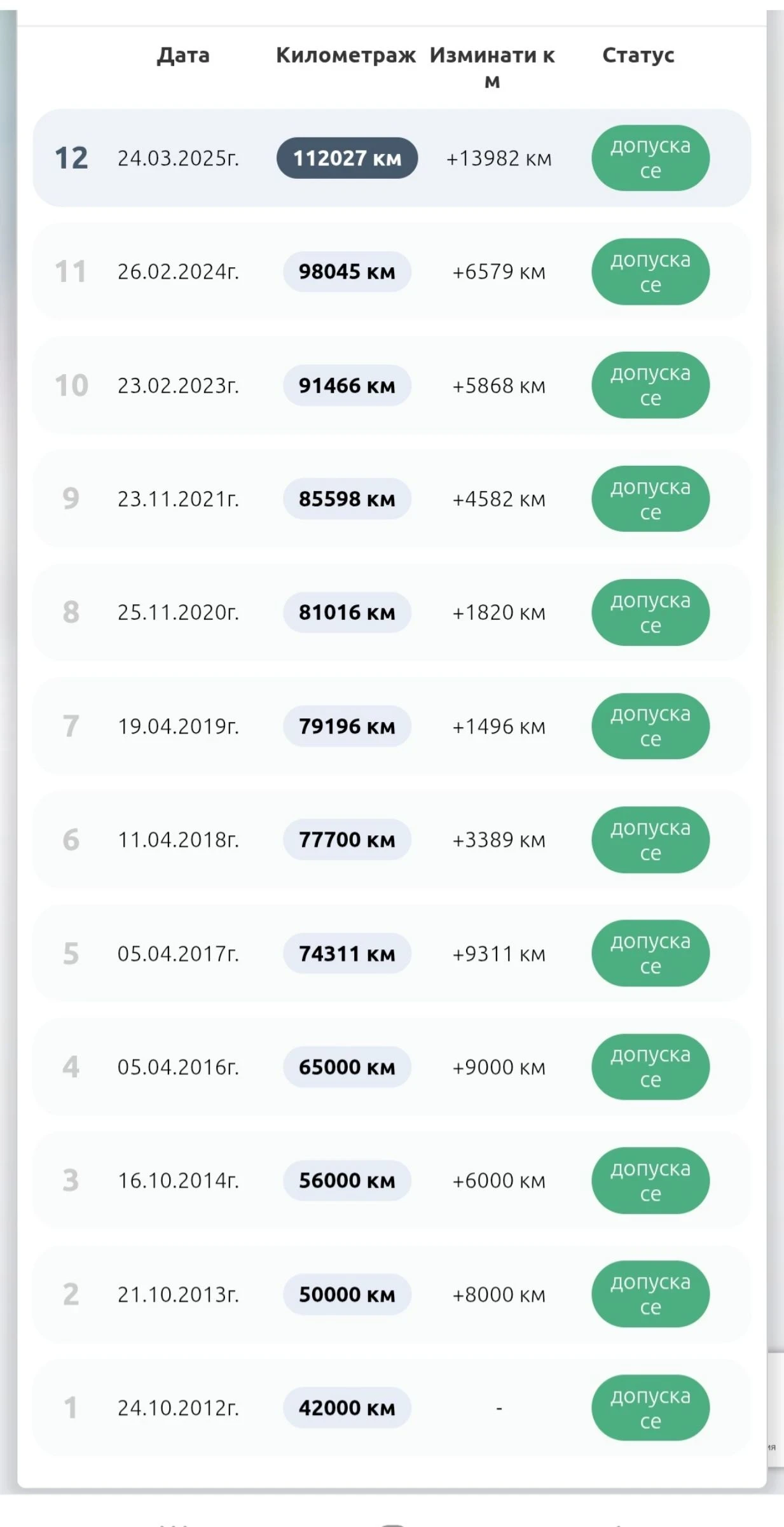Image resolution: width=784 pixels, height=1527 pixels.
Task: Click "допуска се" status for 26.02.2024
Action: (x=650, y=272)
